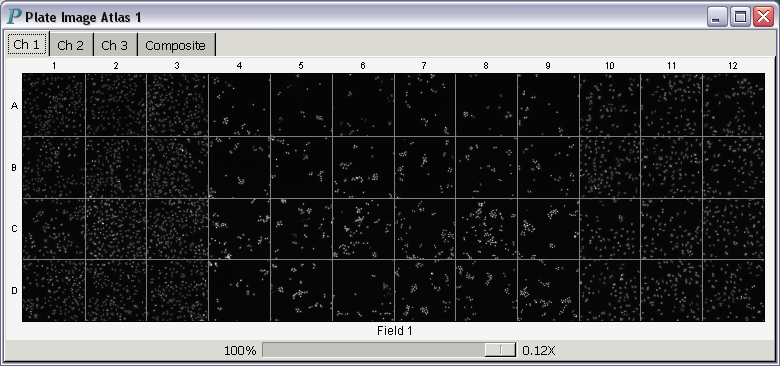Close the Plate Image Atlas window
780x366 pixels.
[763, 17]
